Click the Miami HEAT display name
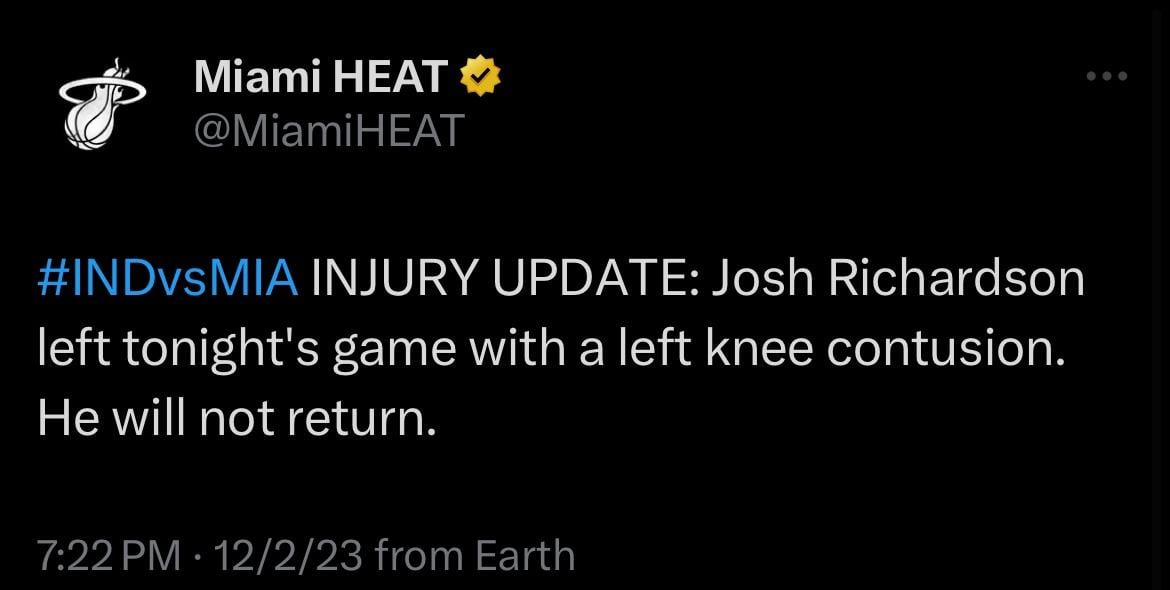1170x590 pixels. pyautogui.click(x=320, y=77)
